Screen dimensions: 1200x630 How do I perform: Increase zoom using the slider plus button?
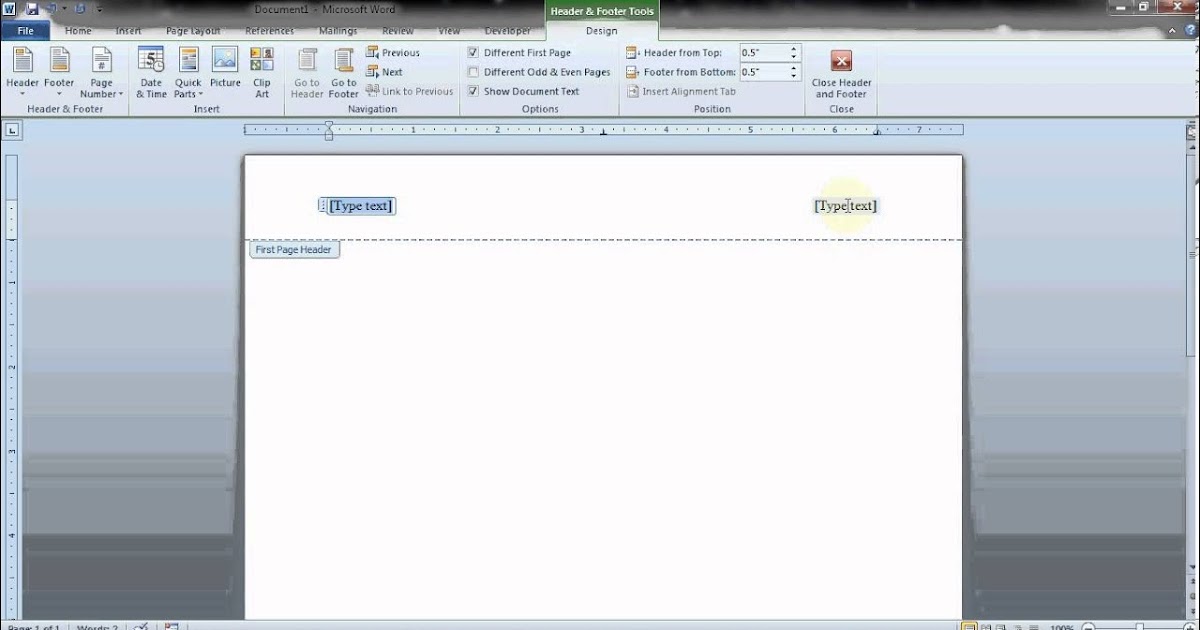[x=1190, y=625]
